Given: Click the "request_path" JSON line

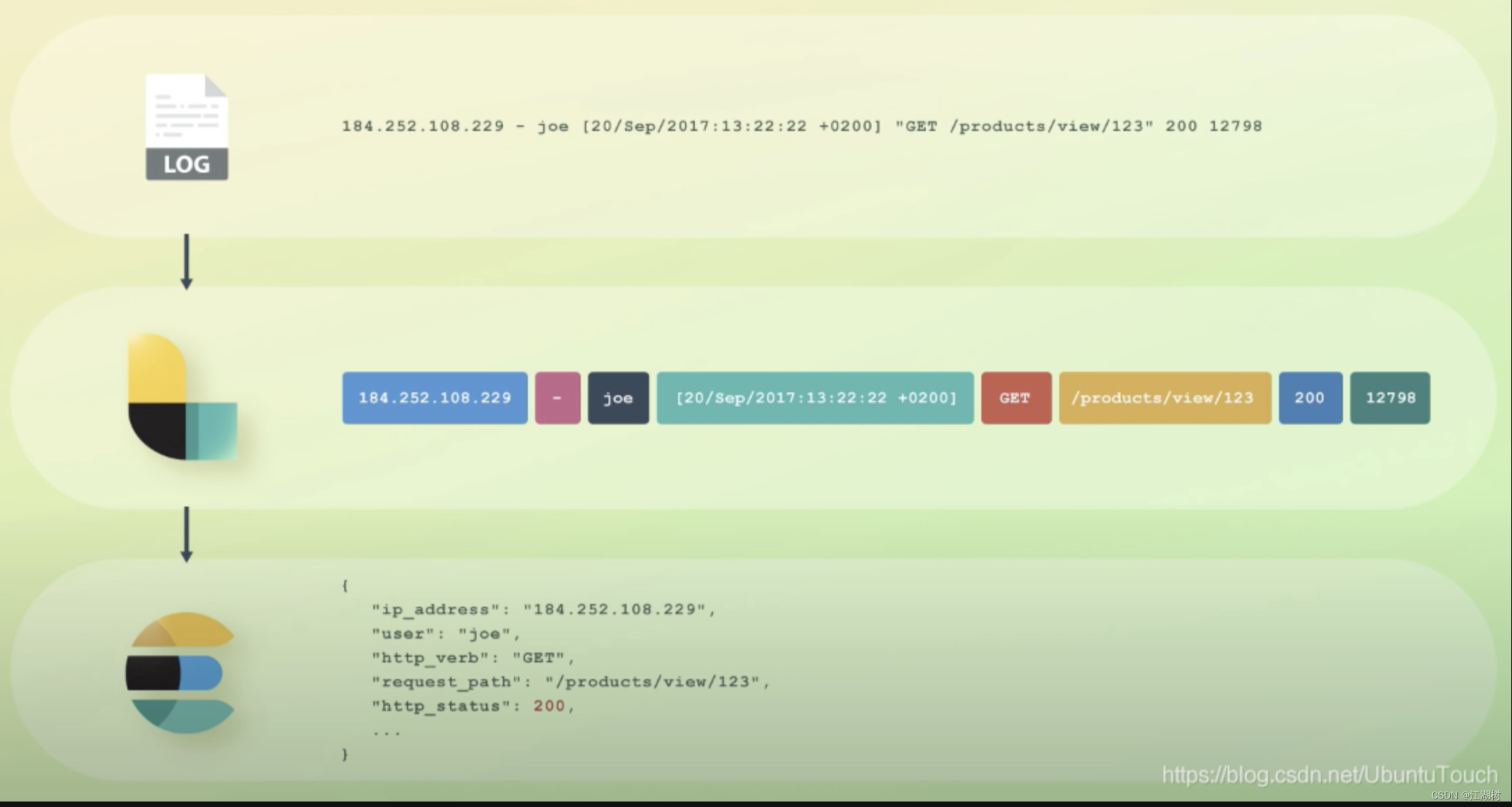Looking at the screenshot, I should tap(571, 682).
